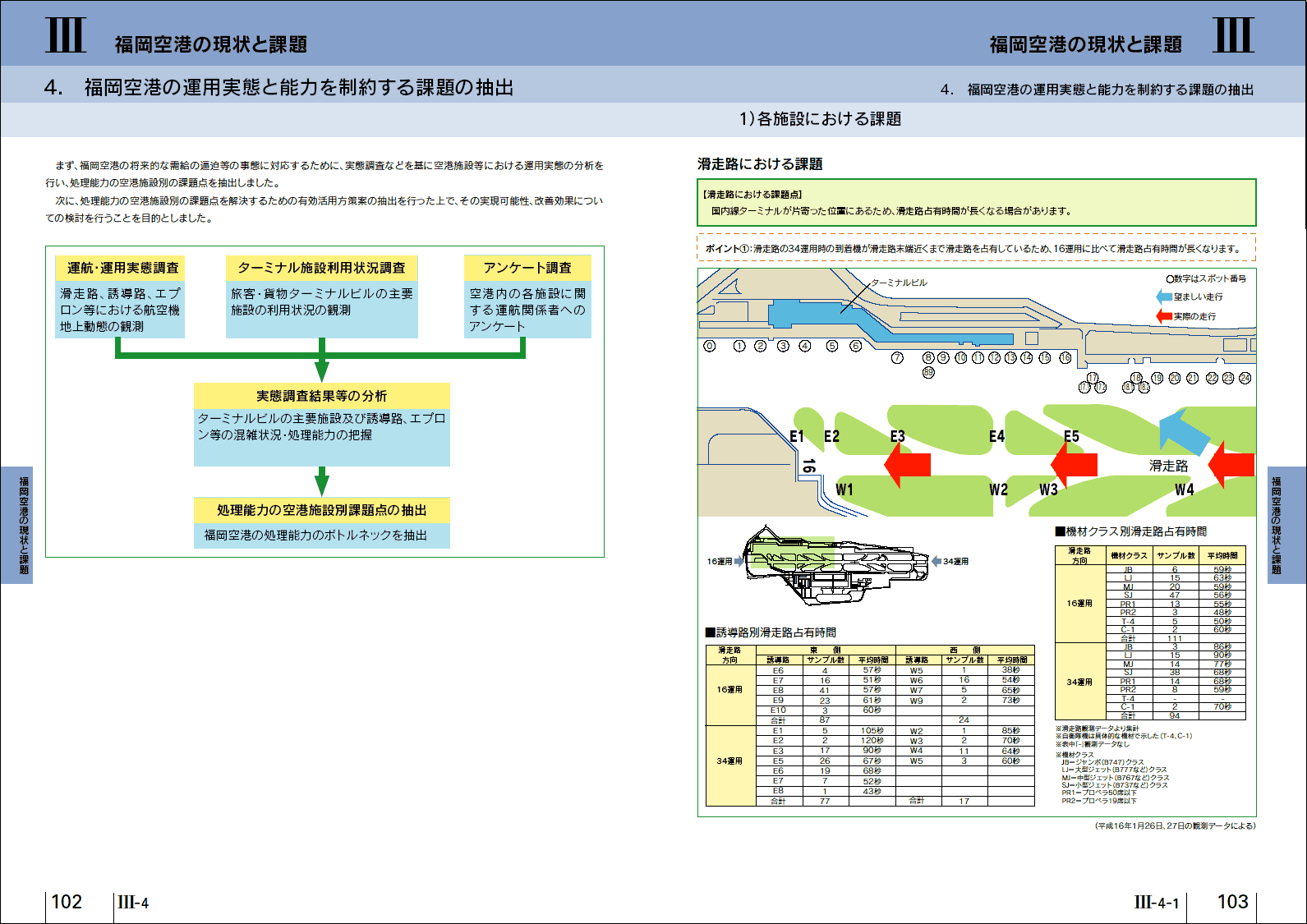Click the '43秒' cell in the E8 row

[872, 791]
